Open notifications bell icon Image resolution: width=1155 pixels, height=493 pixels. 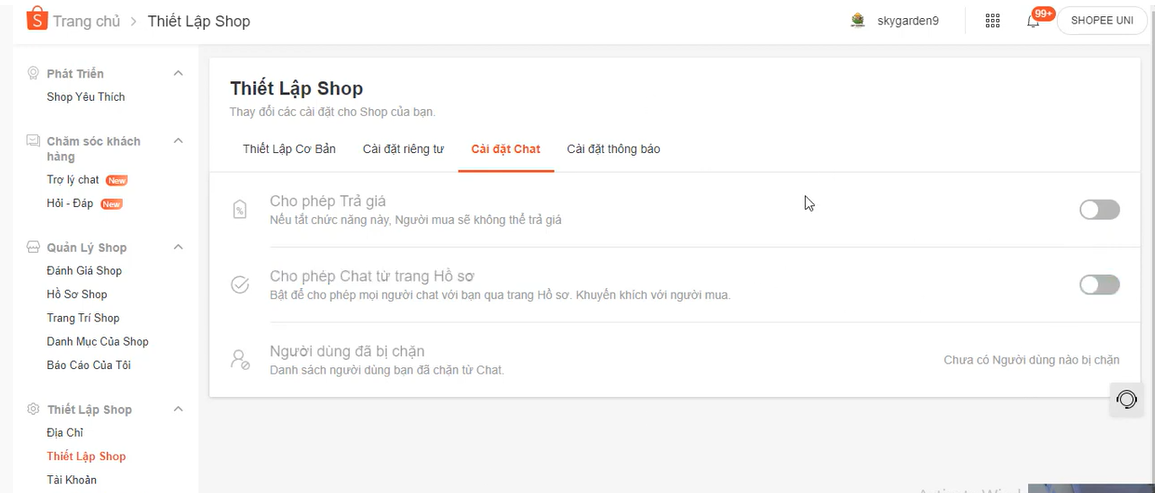tap(1033, 21)
